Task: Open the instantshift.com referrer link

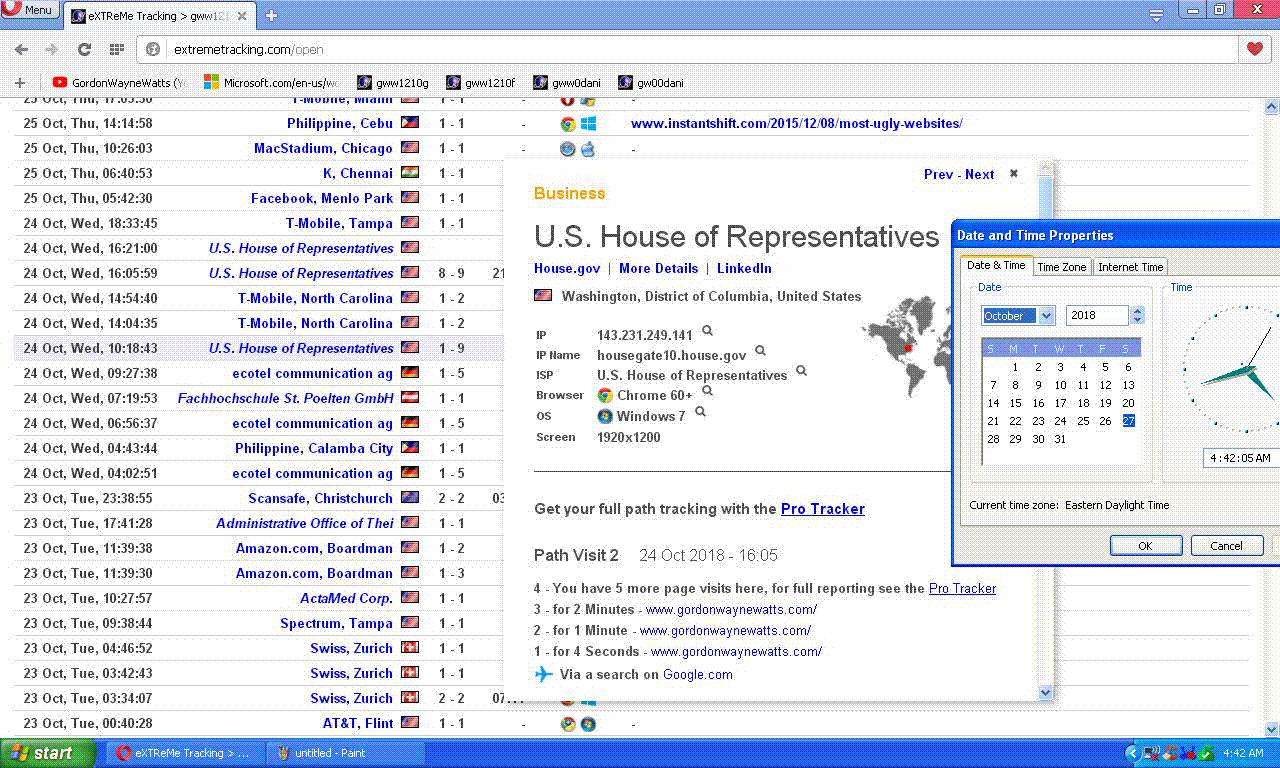Action: pos(797,124)
